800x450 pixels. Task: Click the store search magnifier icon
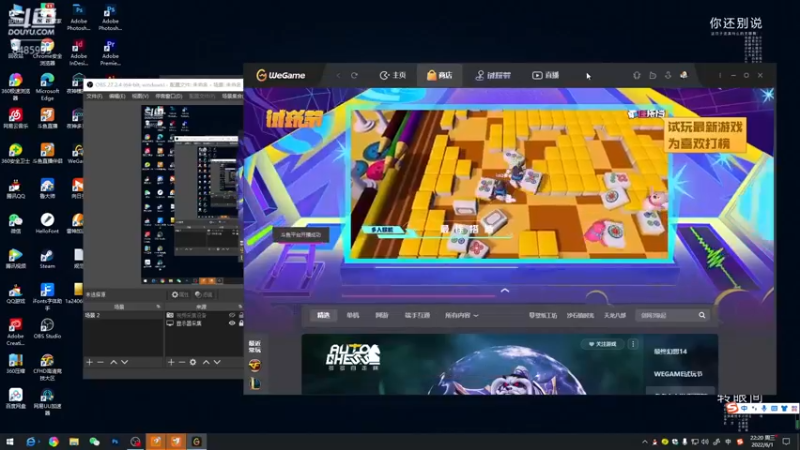coord(702,315)
